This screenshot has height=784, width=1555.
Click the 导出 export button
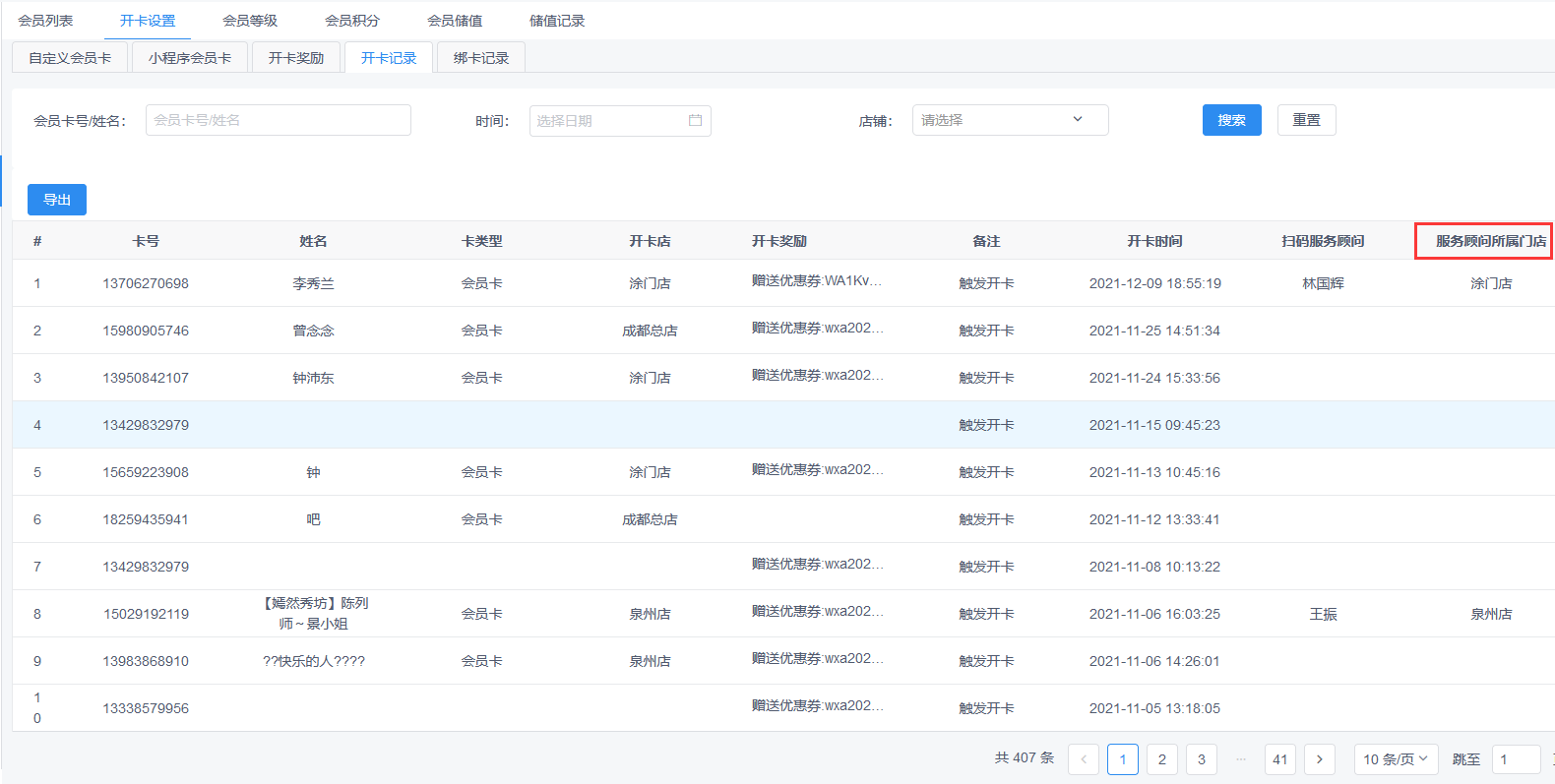[x=57, y=200]
